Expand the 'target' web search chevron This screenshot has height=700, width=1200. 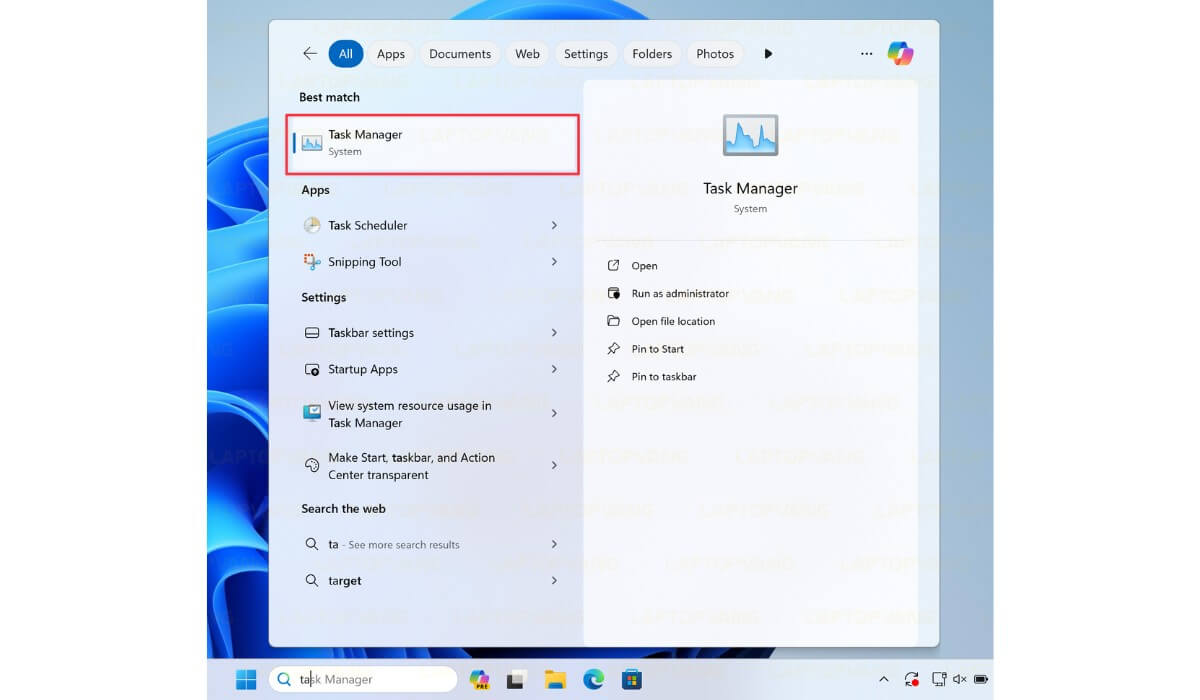554,581
